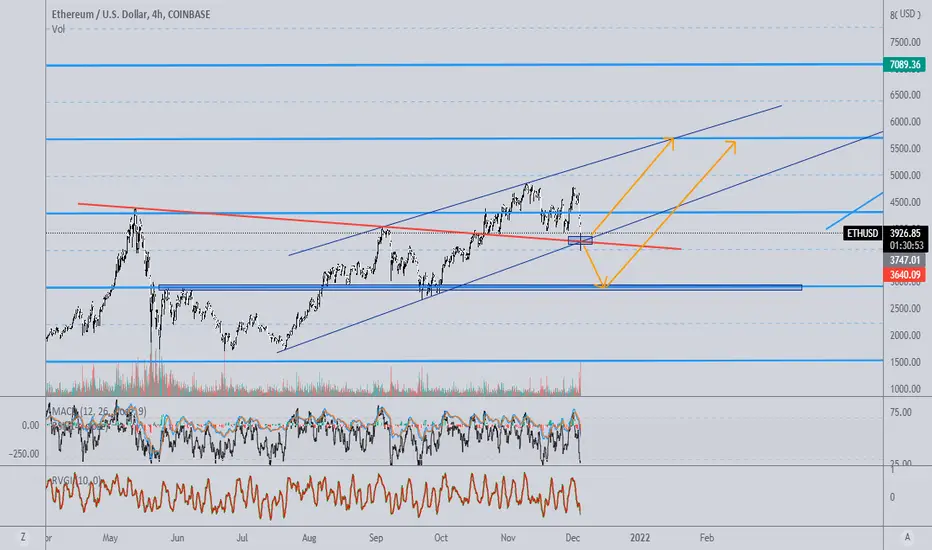Click the 1000.00 price axis label
Viewport: 932px width, 550px height.
(905, 388)
